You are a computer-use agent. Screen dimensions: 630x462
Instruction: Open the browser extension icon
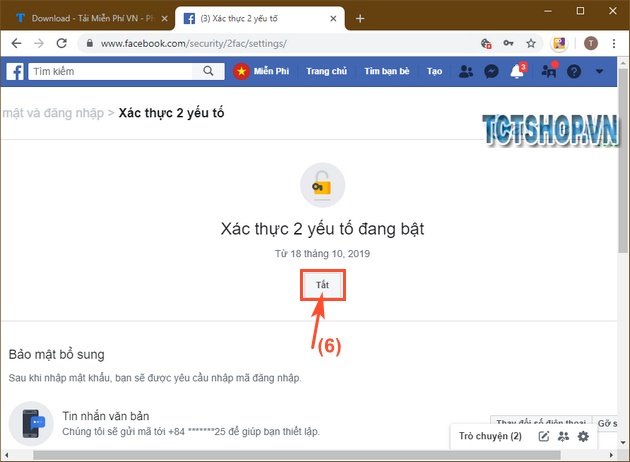(x=559, y=43)
